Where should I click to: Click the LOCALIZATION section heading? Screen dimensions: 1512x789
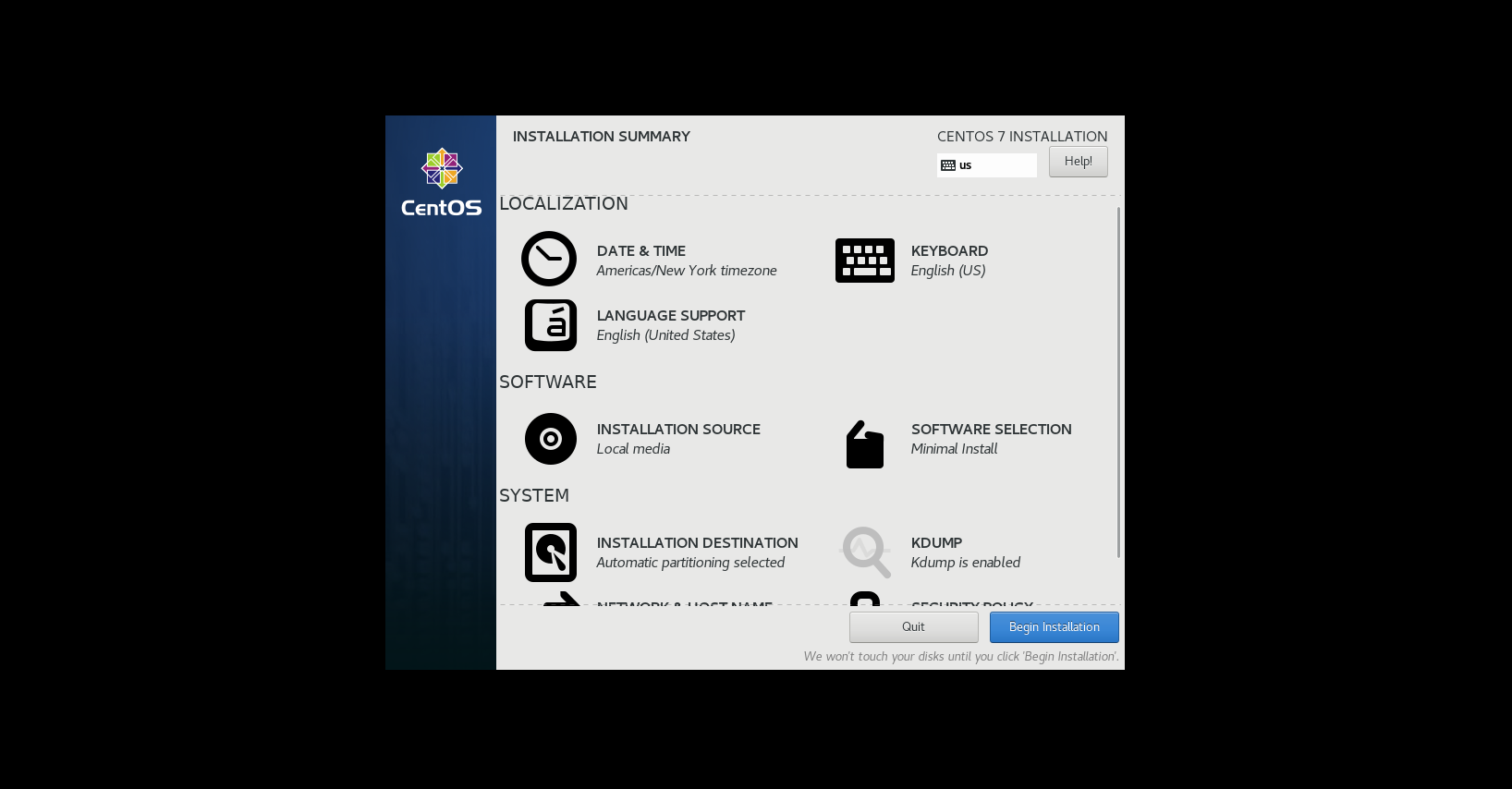(x=564, y=204)
